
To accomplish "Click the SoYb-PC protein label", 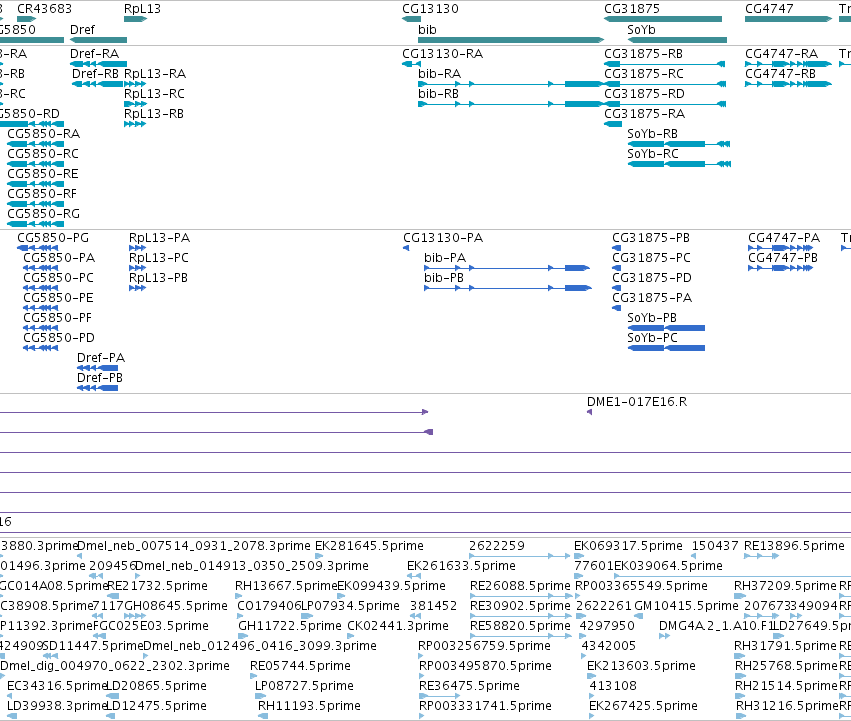I will (x=652, y=338).
